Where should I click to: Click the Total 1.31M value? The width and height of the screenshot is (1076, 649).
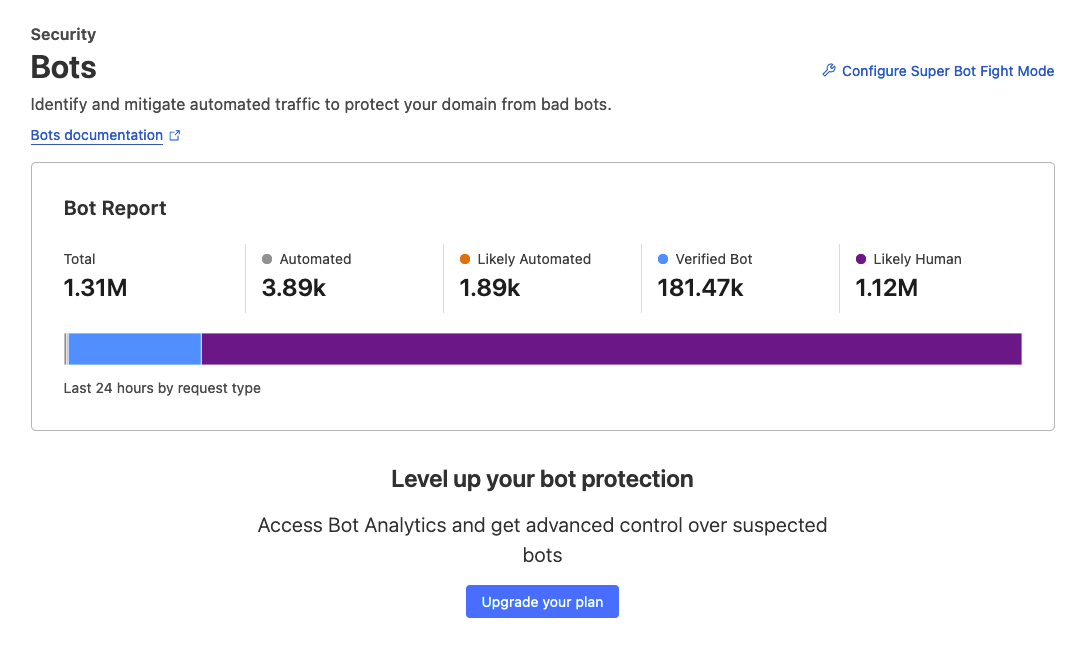[95, 288]
